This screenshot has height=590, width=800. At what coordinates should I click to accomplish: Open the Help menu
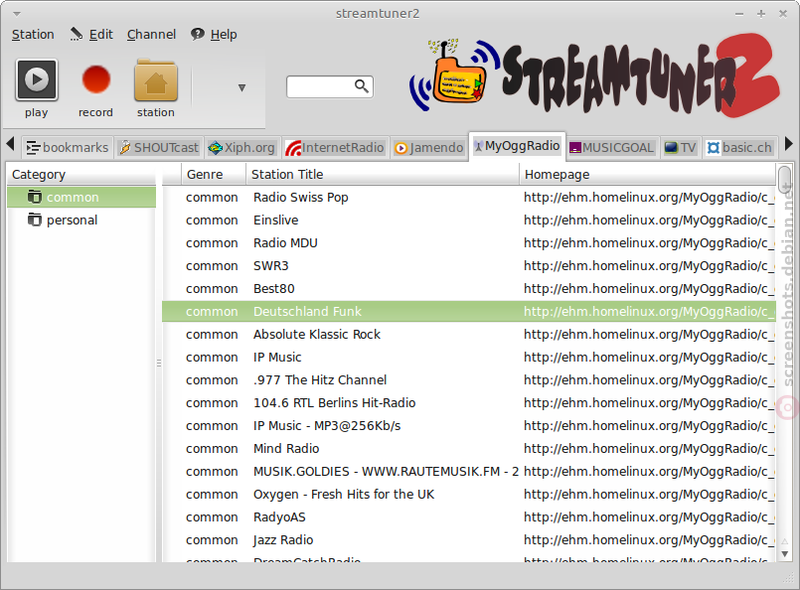point(214,35)
